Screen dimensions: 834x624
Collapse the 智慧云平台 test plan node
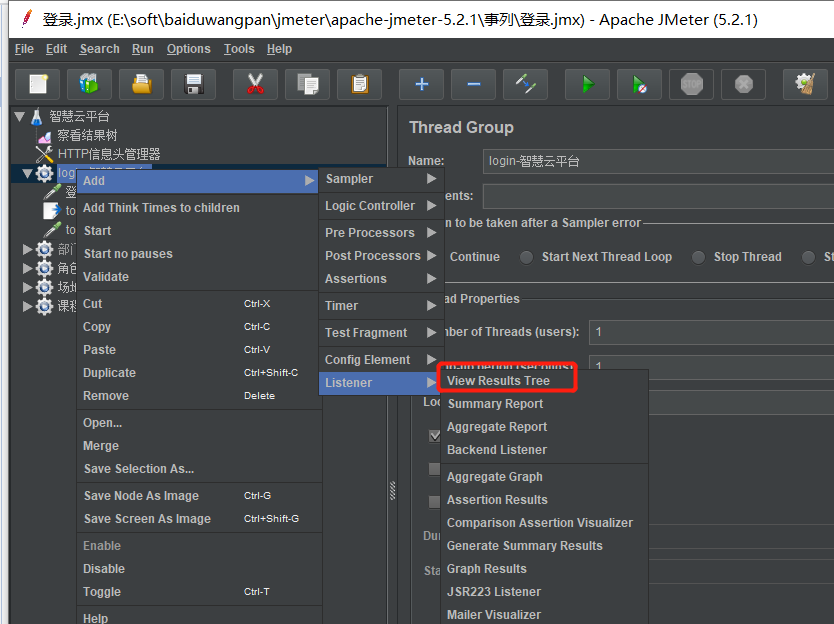coord(20,116)
